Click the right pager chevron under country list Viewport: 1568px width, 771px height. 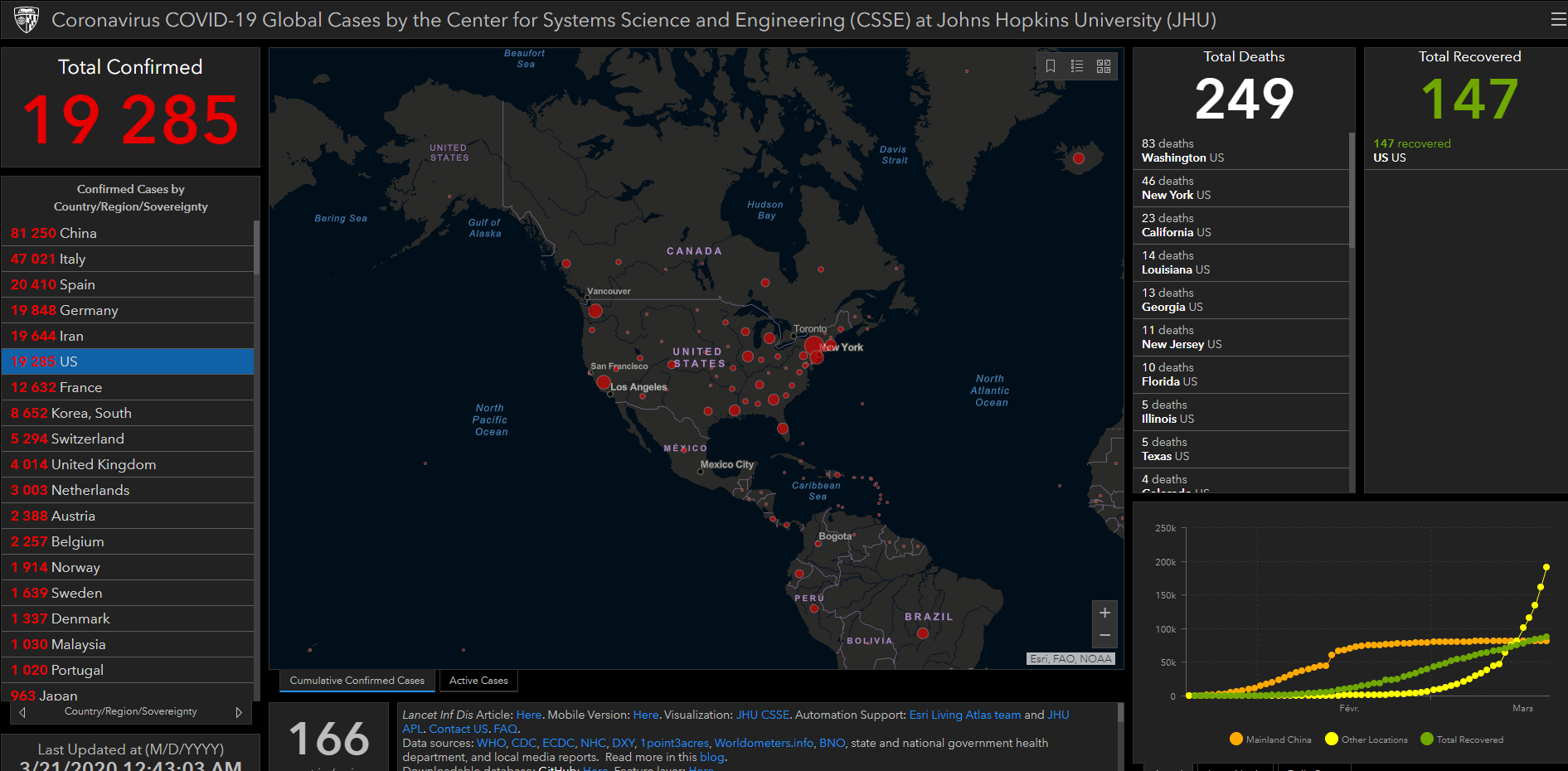[x=239, y=711]
